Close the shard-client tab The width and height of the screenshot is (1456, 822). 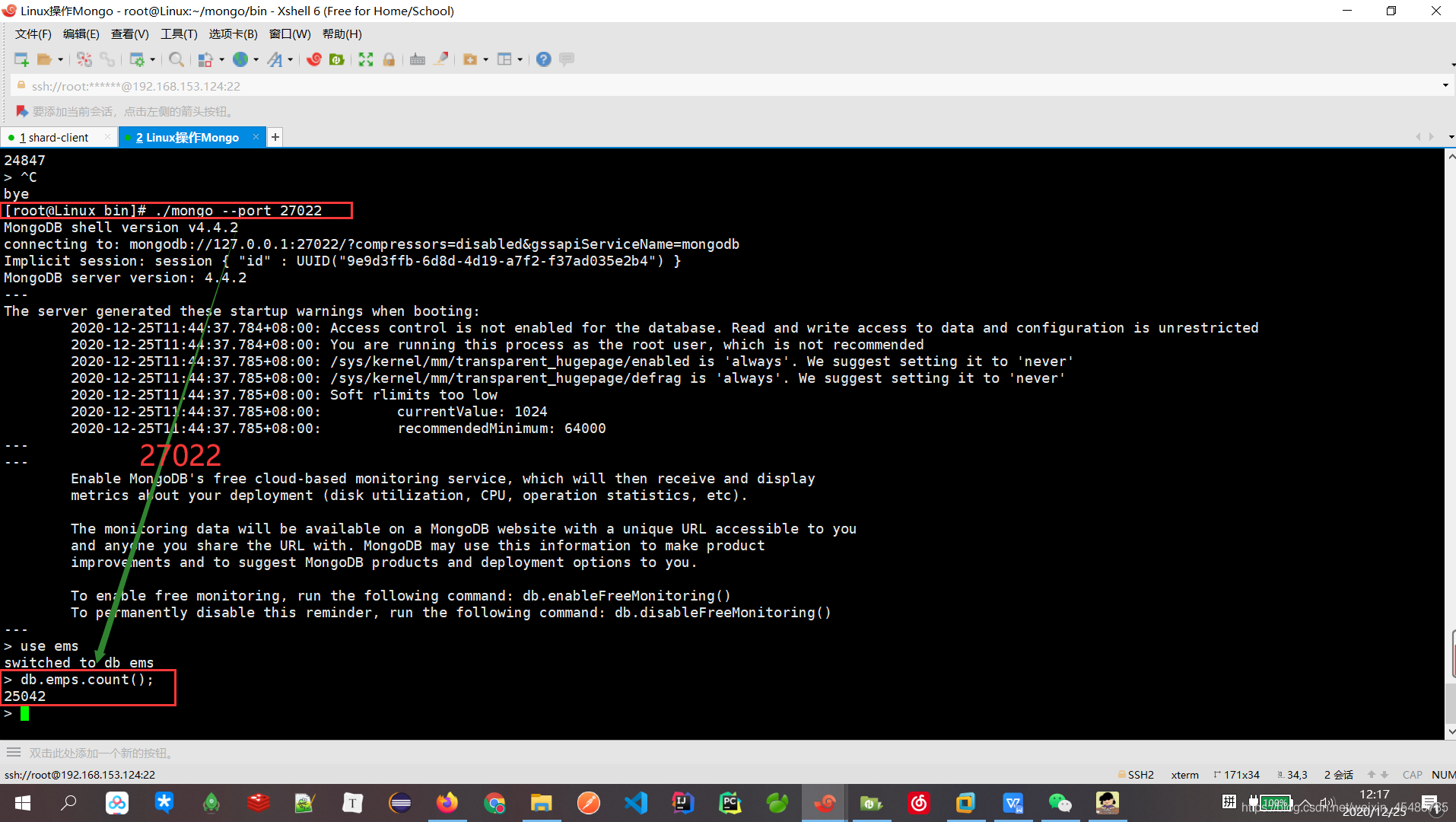(107, 137)
